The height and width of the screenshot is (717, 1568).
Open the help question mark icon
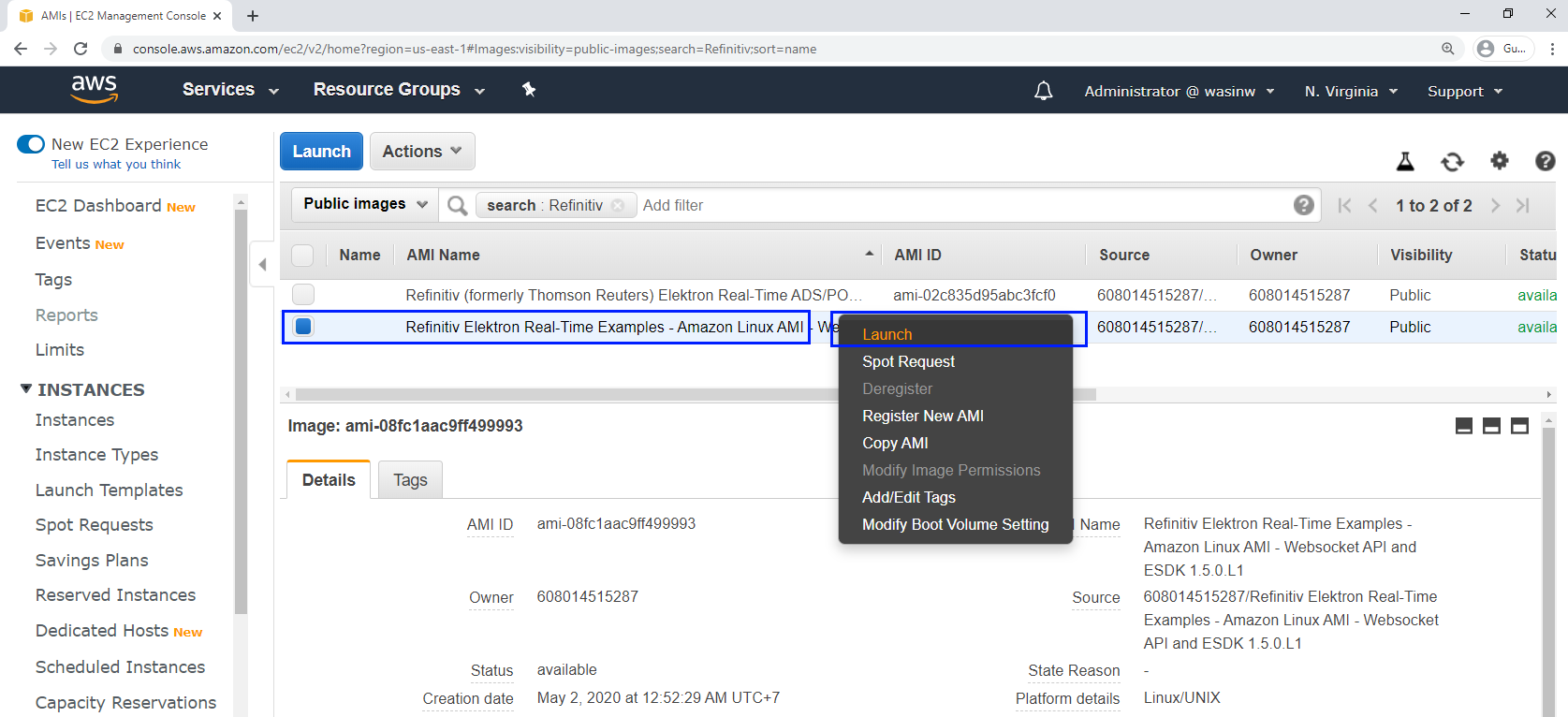pos(1545,161)
